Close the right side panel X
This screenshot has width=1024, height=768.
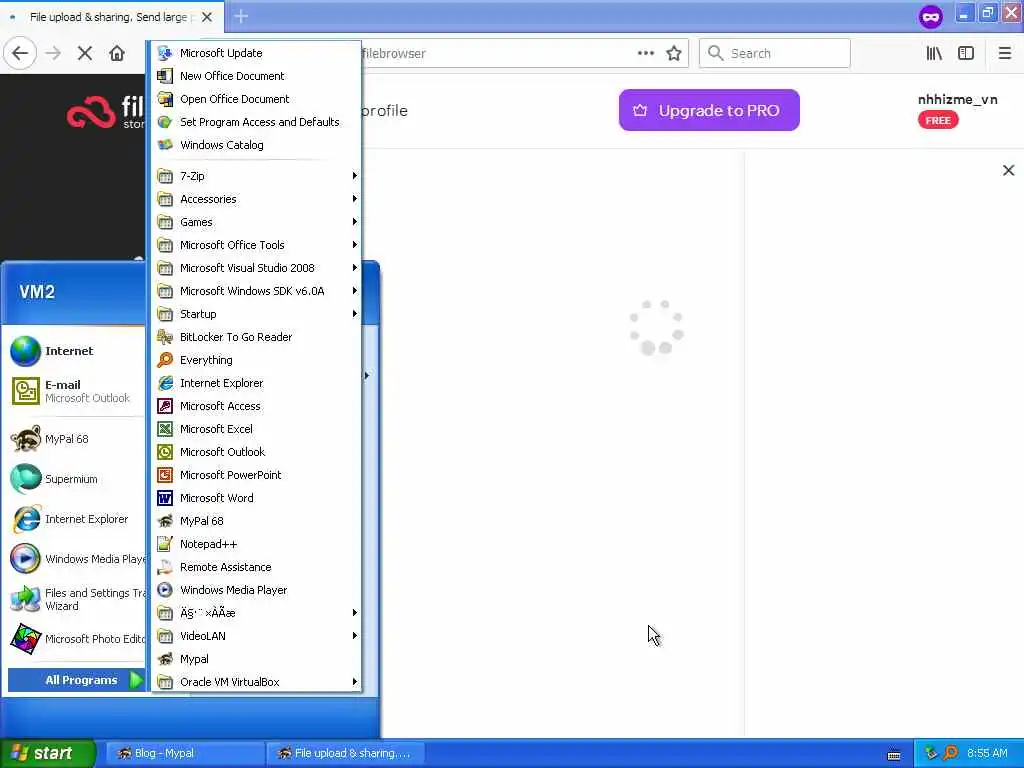pyautogui.click(x=1008, y=170)
